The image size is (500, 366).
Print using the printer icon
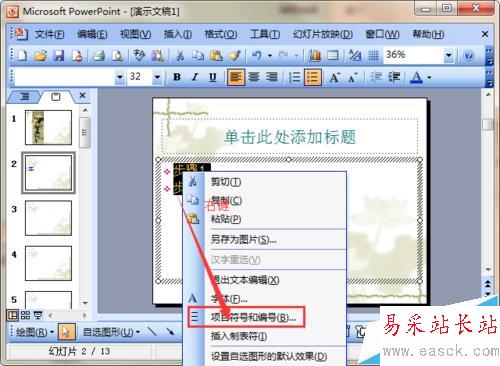[99, 55]
